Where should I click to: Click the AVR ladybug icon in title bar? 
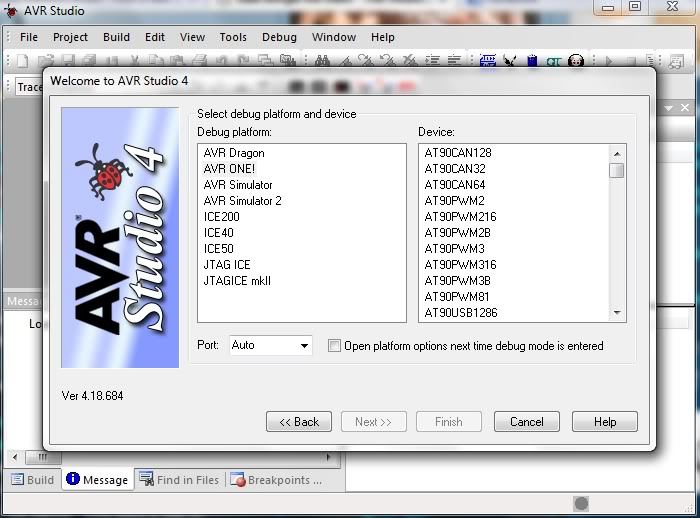[10, 11]
